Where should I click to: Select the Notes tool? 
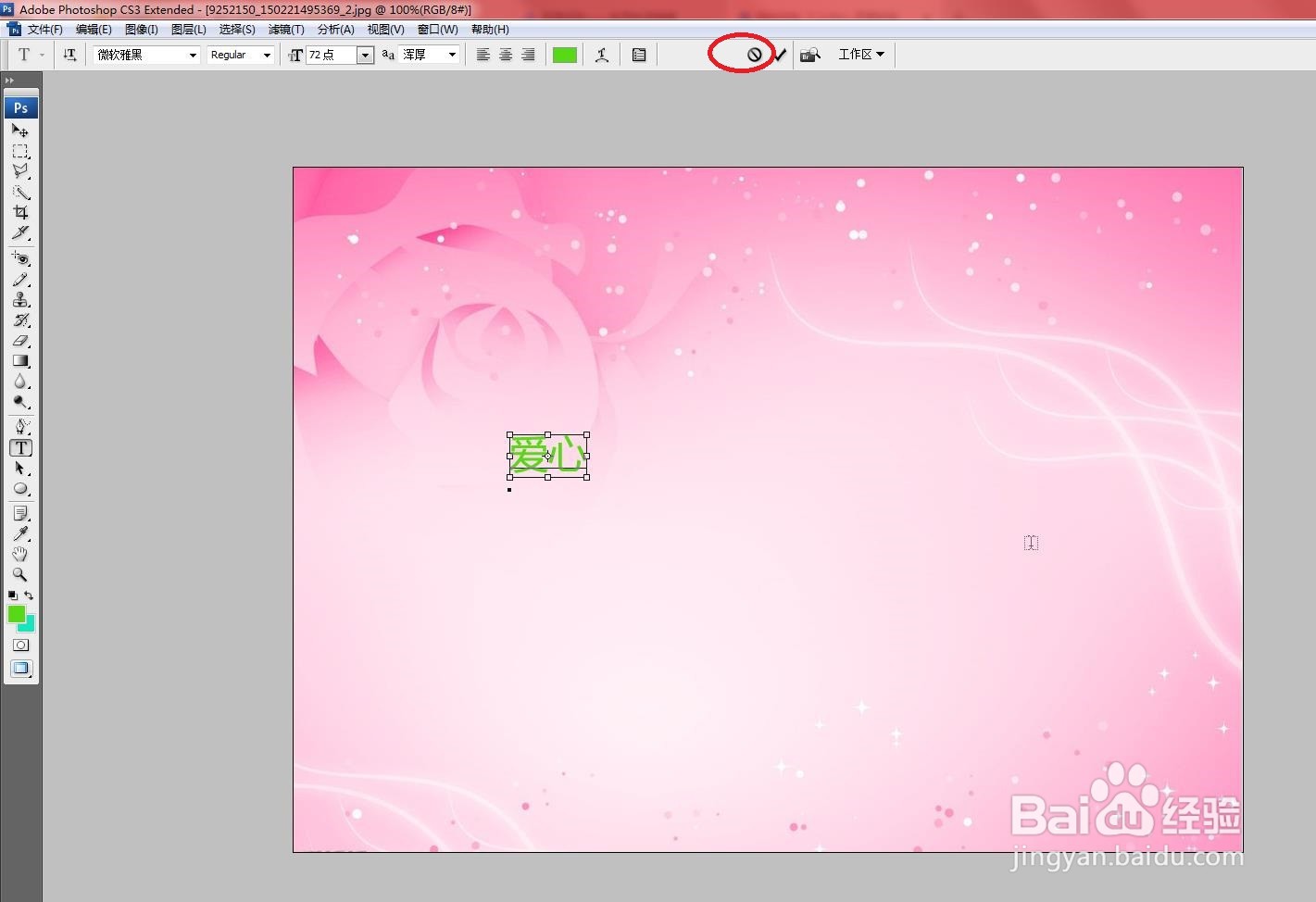coord(20,513)
